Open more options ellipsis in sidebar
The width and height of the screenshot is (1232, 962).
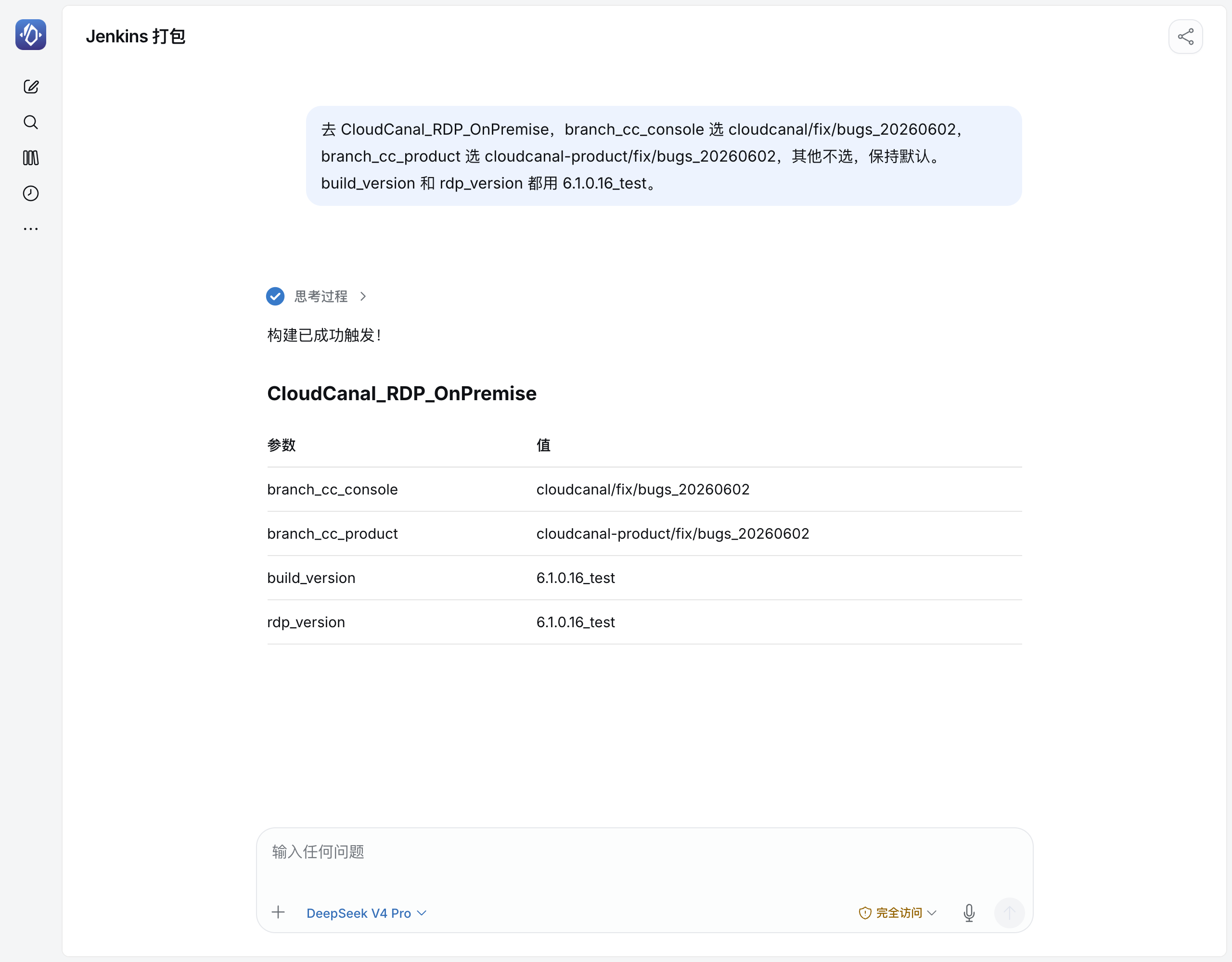pos(31,229)
